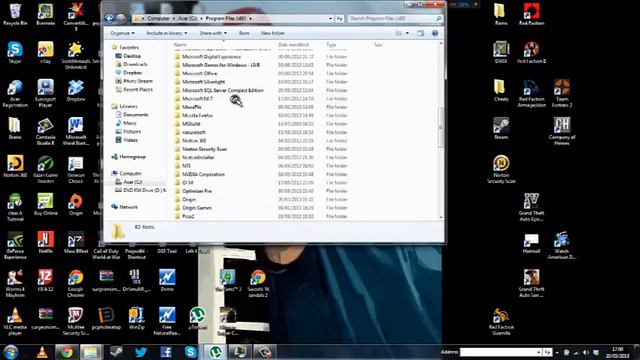Toggle the Explorer preview pane icon

pyautogui.click(x=420, y=33)
